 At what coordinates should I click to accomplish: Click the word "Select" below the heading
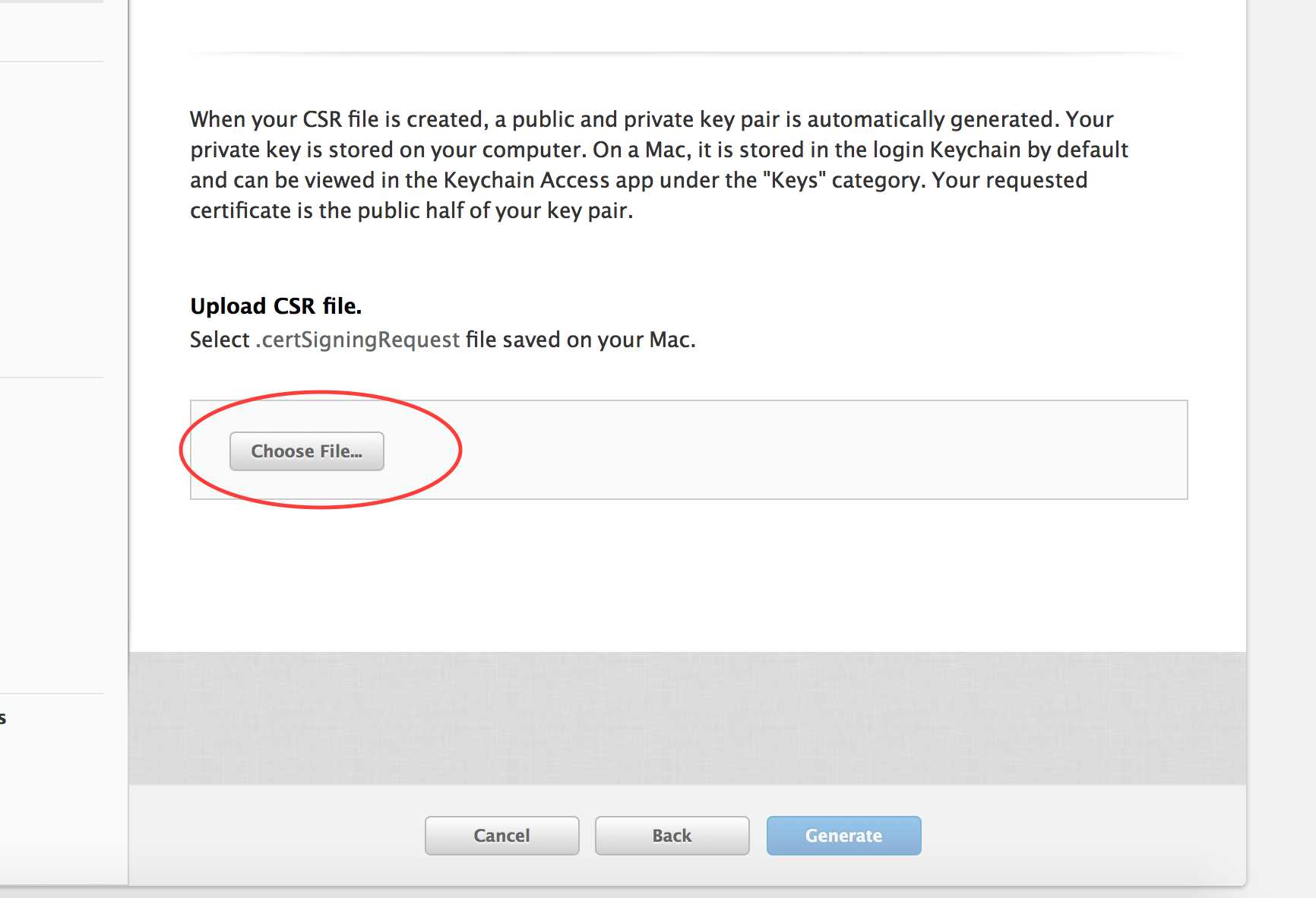click(220, 340)
